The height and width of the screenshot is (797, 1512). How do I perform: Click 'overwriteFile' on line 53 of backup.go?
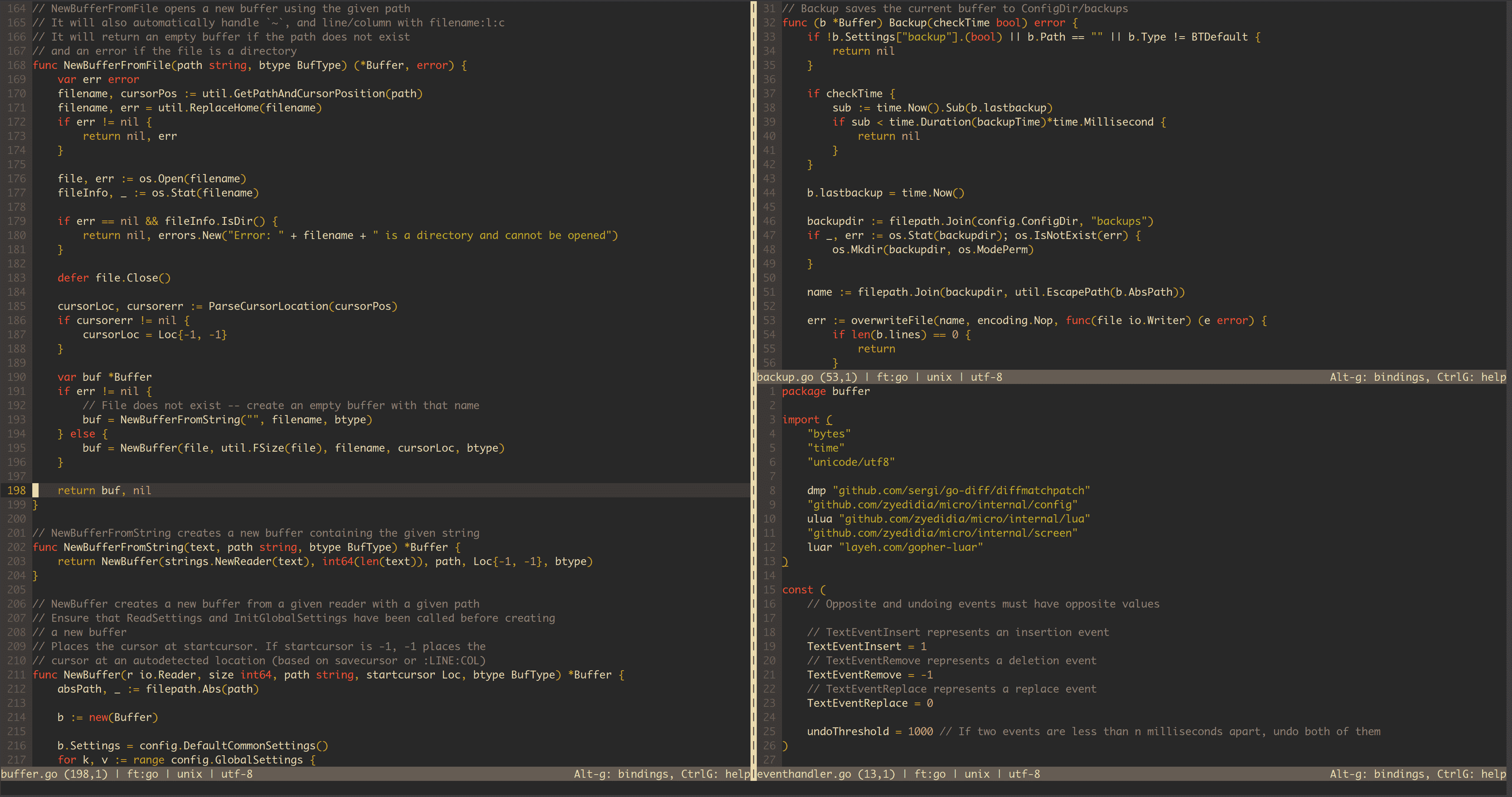pos(892,321)
